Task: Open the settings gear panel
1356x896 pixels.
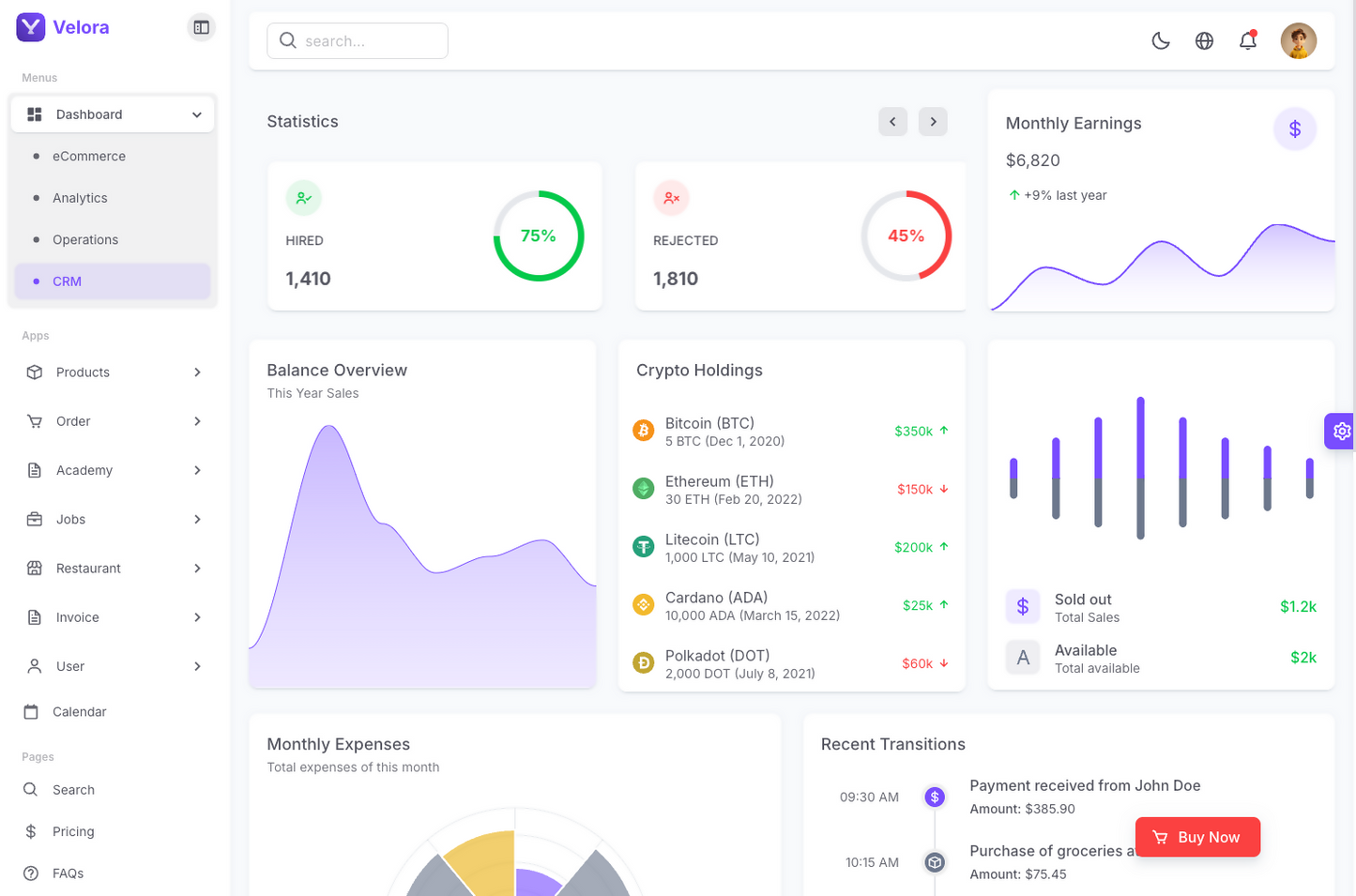Action: (1341, 431)
